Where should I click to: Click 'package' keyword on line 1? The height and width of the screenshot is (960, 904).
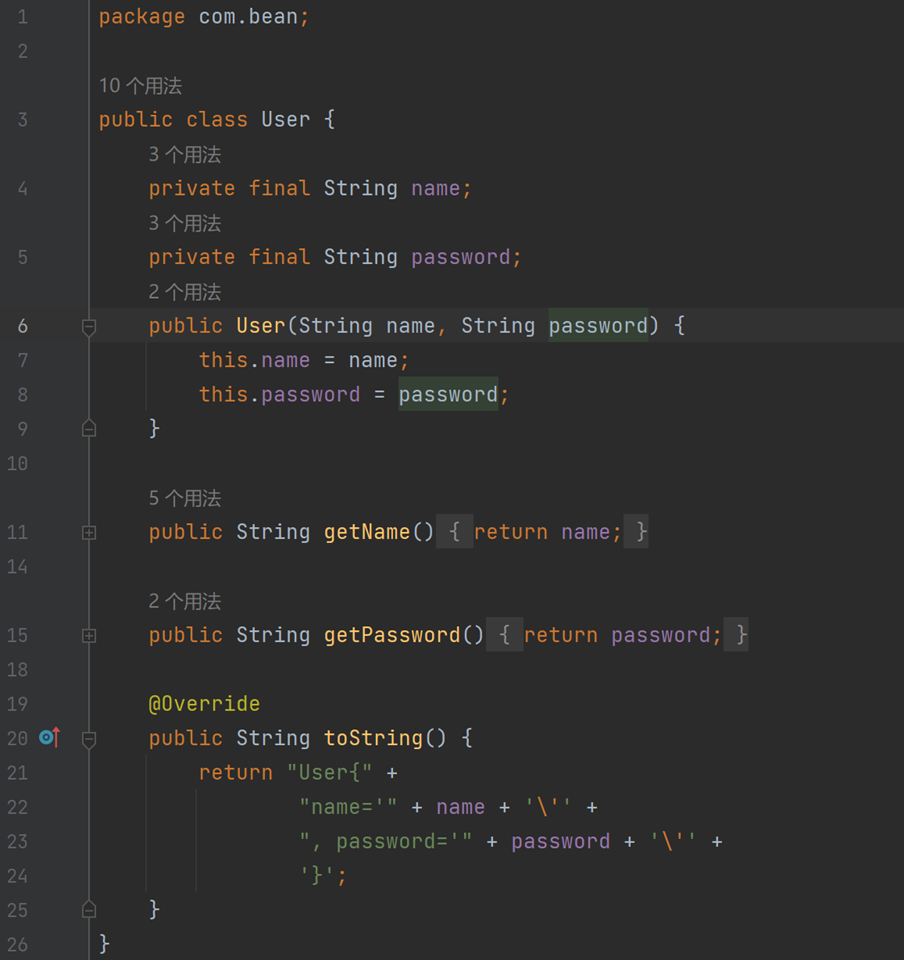click(141, 17)
